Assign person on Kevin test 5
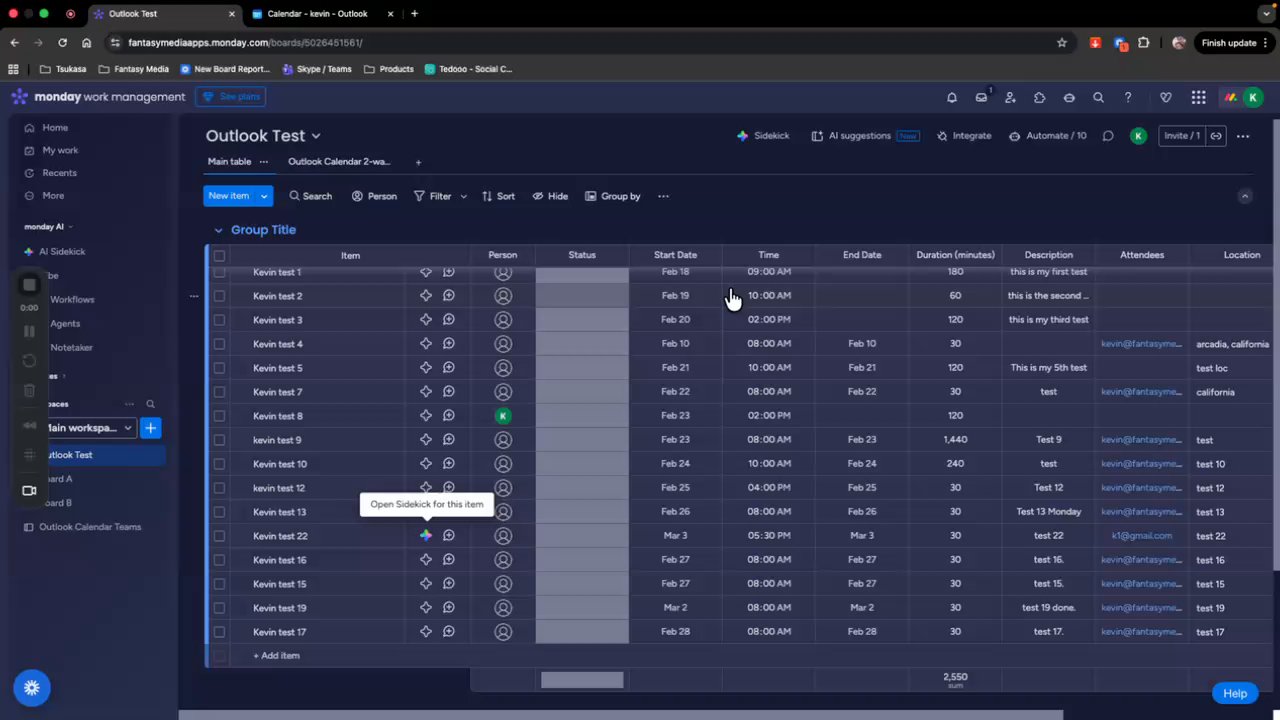This screenshot has height=720, width=1280. click(503, 368)
